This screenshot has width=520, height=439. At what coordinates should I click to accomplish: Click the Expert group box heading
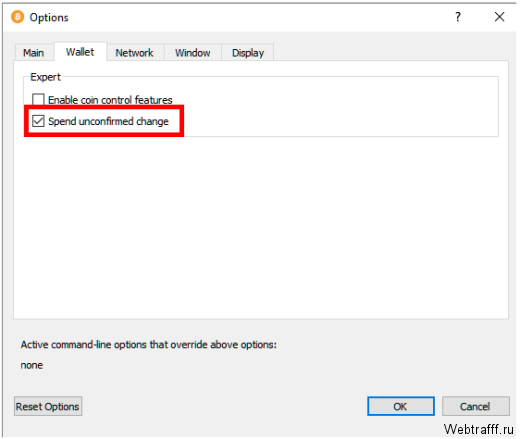[45, 77]
